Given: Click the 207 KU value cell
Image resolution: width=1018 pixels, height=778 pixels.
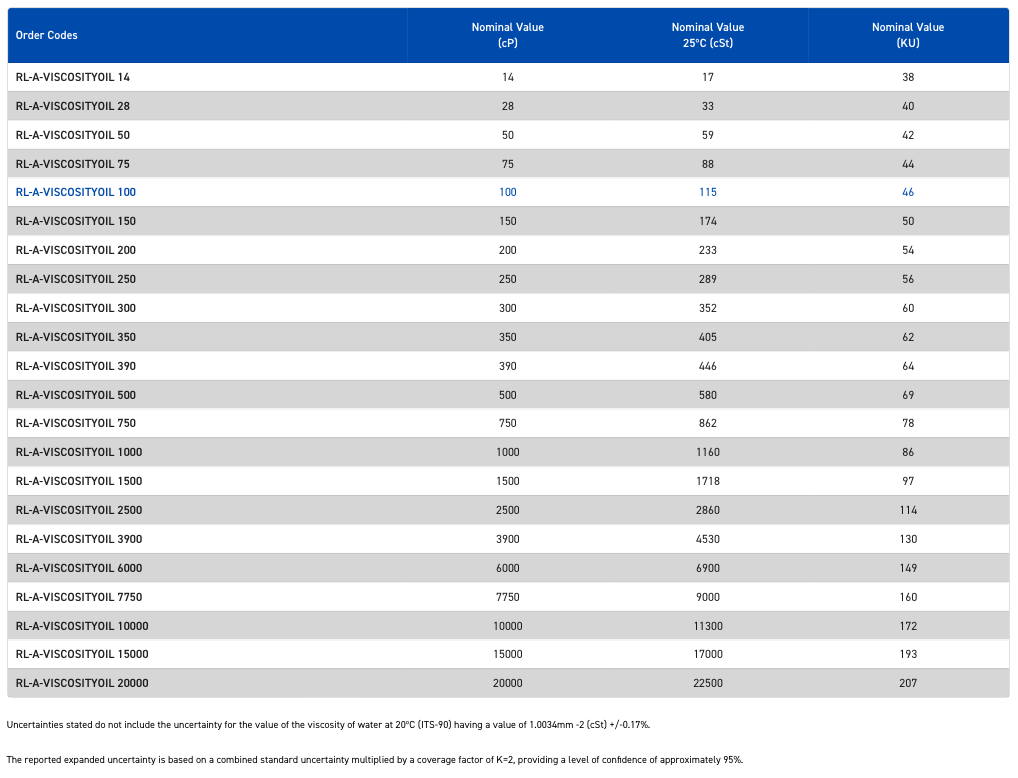Looking at the screenshot, I should (908, 683).
